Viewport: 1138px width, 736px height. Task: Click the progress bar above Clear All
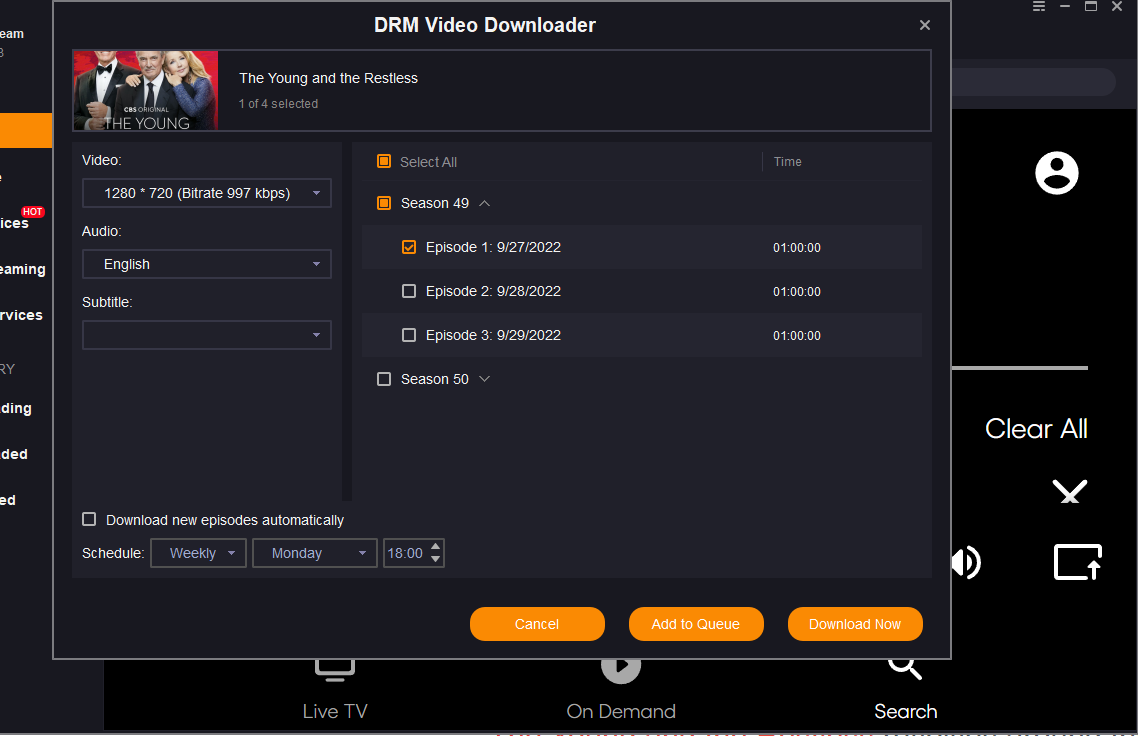pos(1020,368)
